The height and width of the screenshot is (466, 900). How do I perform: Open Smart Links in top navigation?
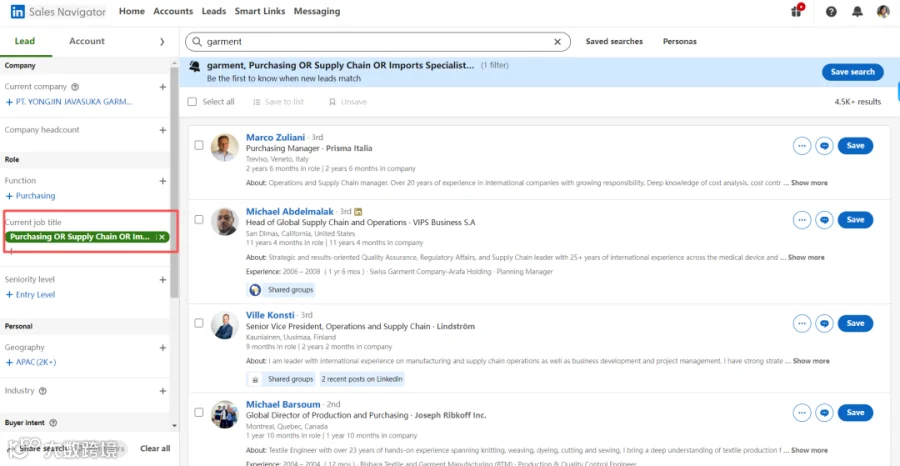pos(260,11)
